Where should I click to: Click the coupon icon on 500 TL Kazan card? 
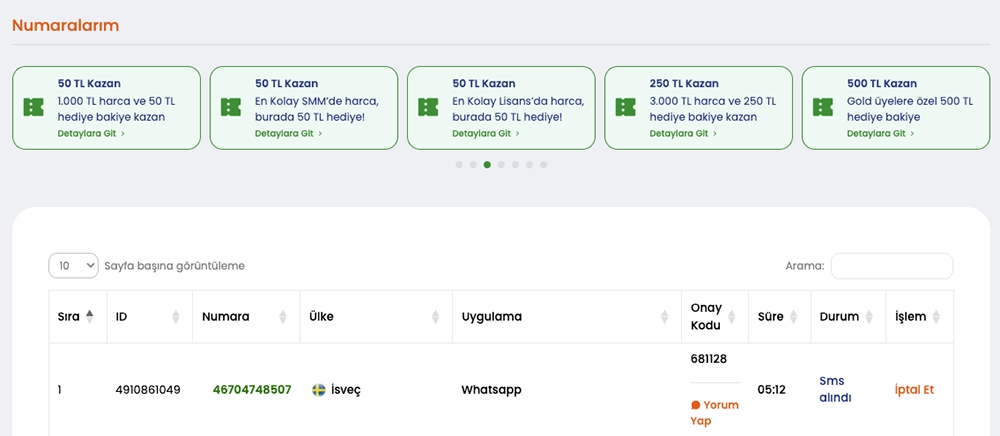pyautogui.click(x=823, y=107)
